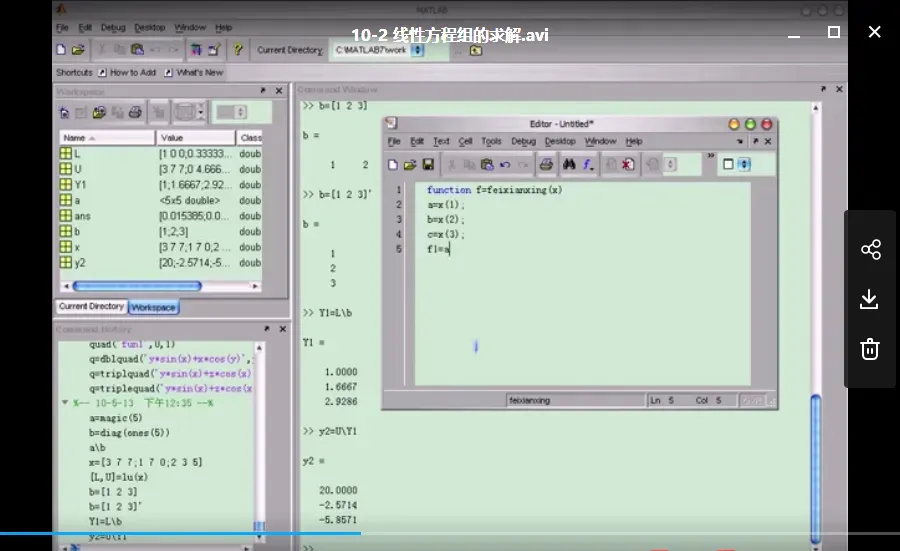This screenshot has width=900, height=551.
Task: Open Text menu in Editor window
Action: (441, 141)
